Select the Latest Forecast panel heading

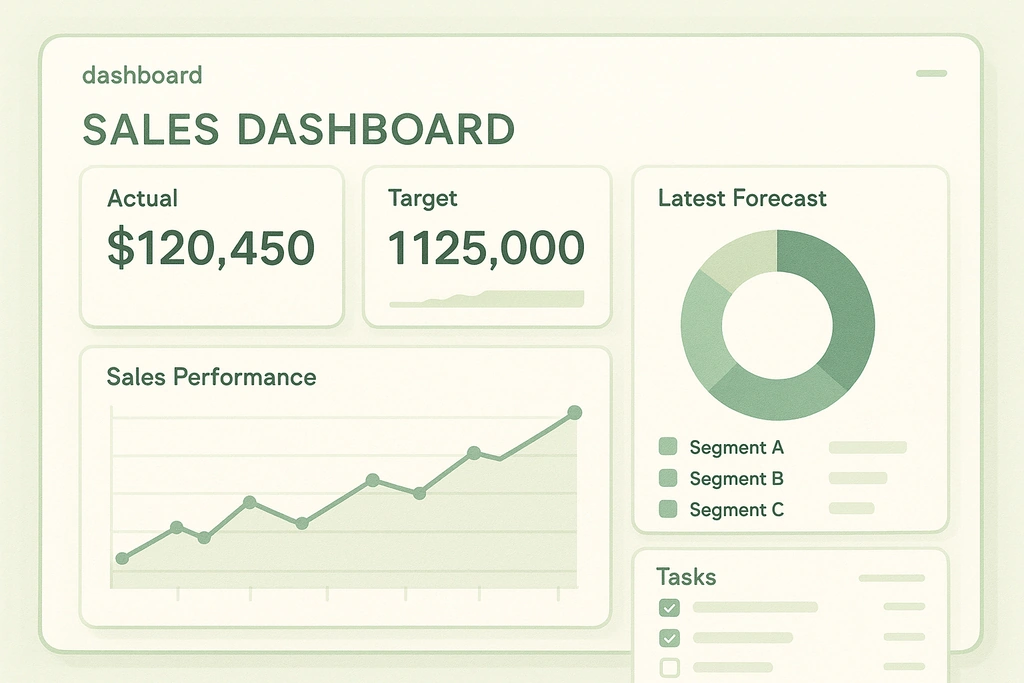[742, 198]
